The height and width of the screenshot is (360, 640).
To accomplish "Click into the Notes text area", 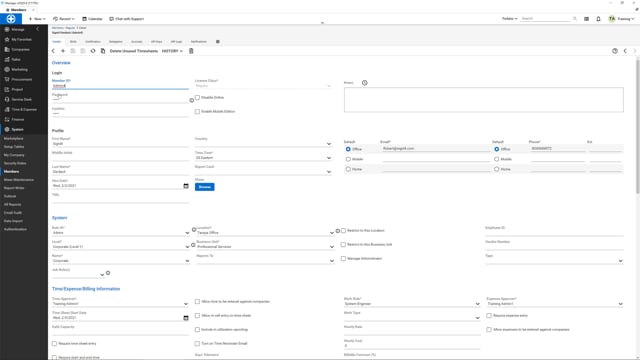I will click(x=484, y=100).
